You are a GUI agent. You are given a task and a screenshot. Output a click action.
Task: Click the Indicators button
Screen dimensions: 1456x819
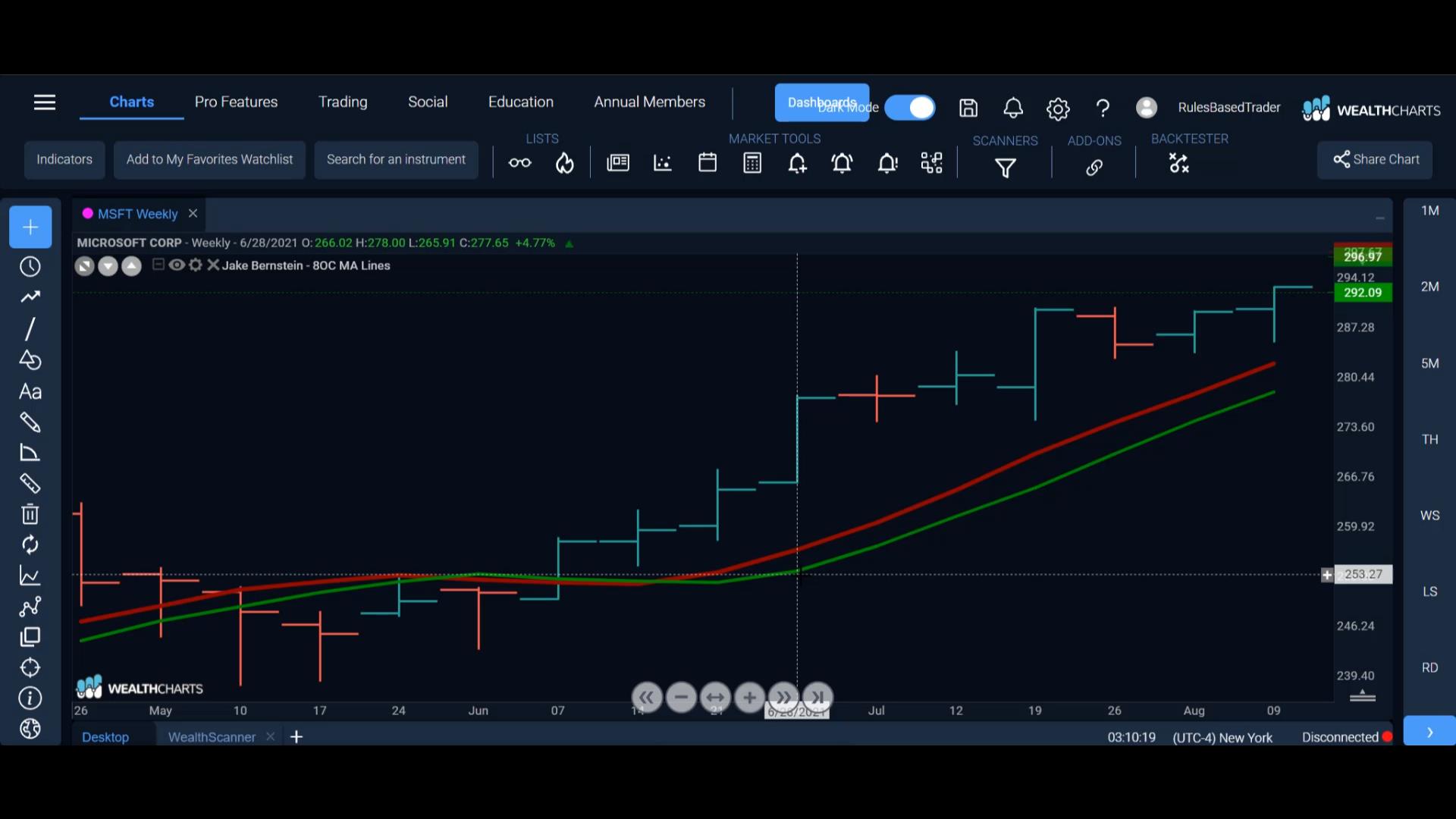tap(64, 159)
